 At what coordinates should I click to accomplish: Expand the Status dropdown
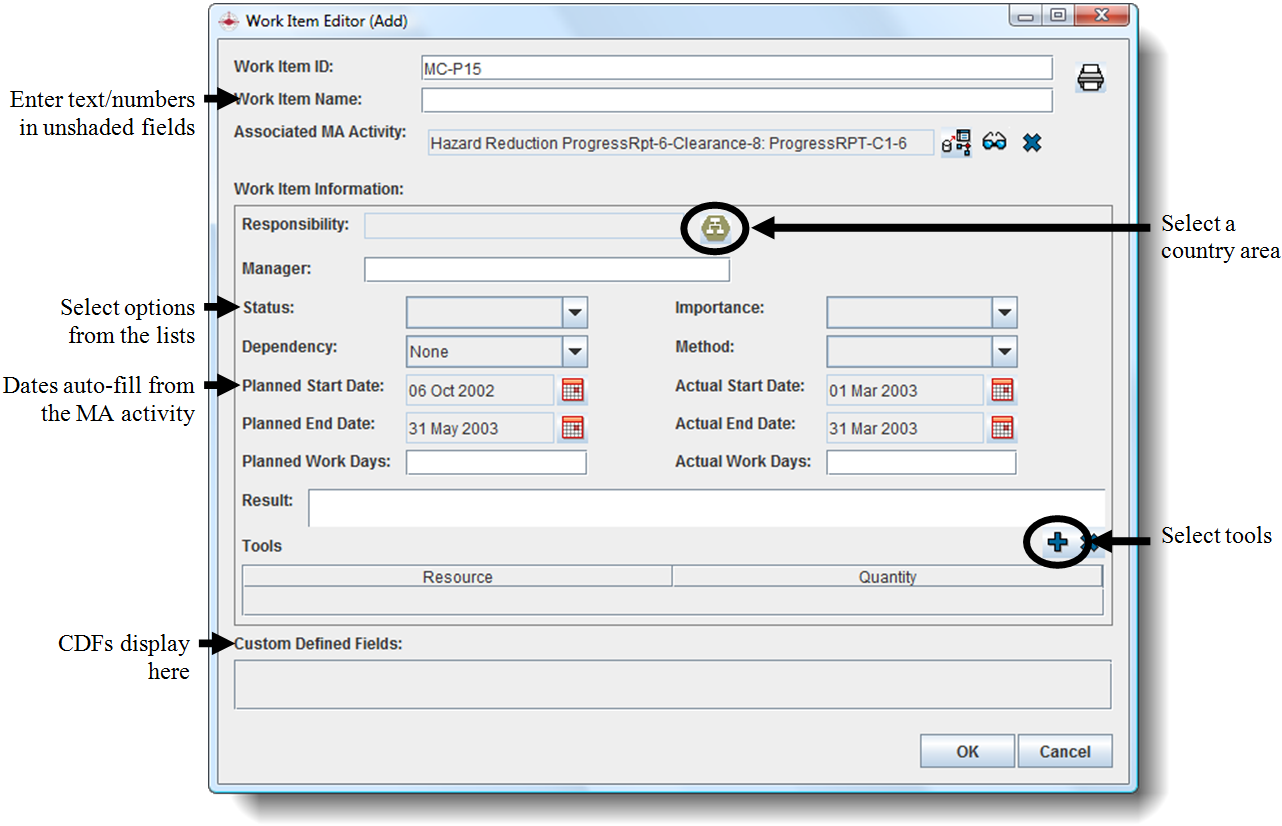tap(574, 313)
